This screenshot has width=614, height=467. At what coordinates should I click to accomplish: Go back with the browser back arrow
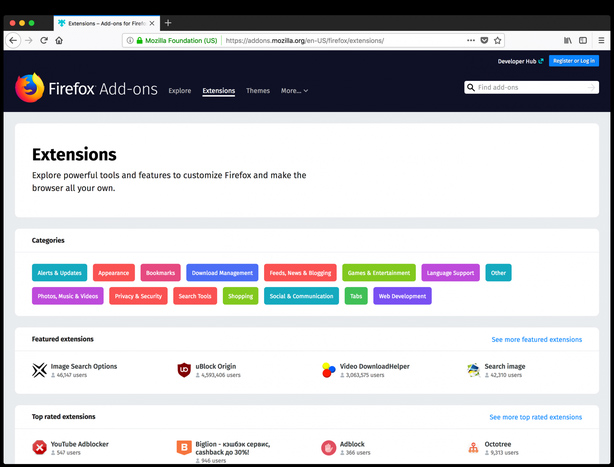point(13,40)
